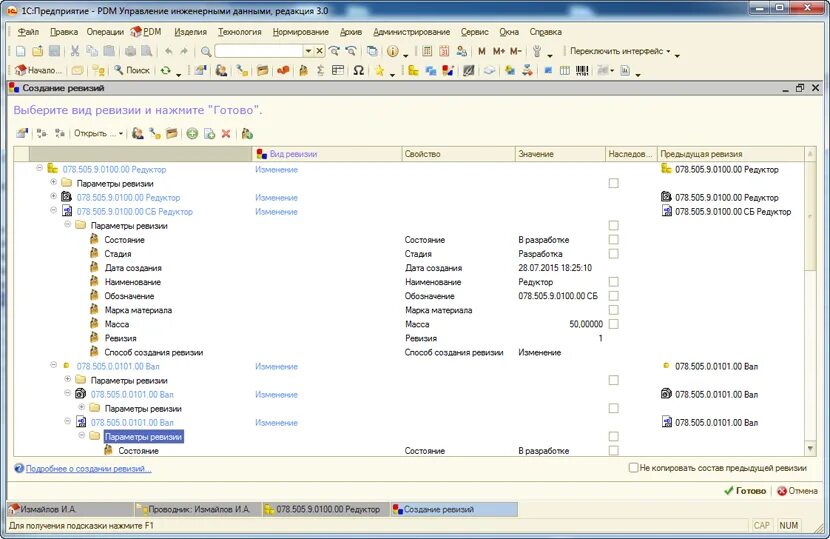Click the green refresh arrows icon
830x539 pixels.
166,70
